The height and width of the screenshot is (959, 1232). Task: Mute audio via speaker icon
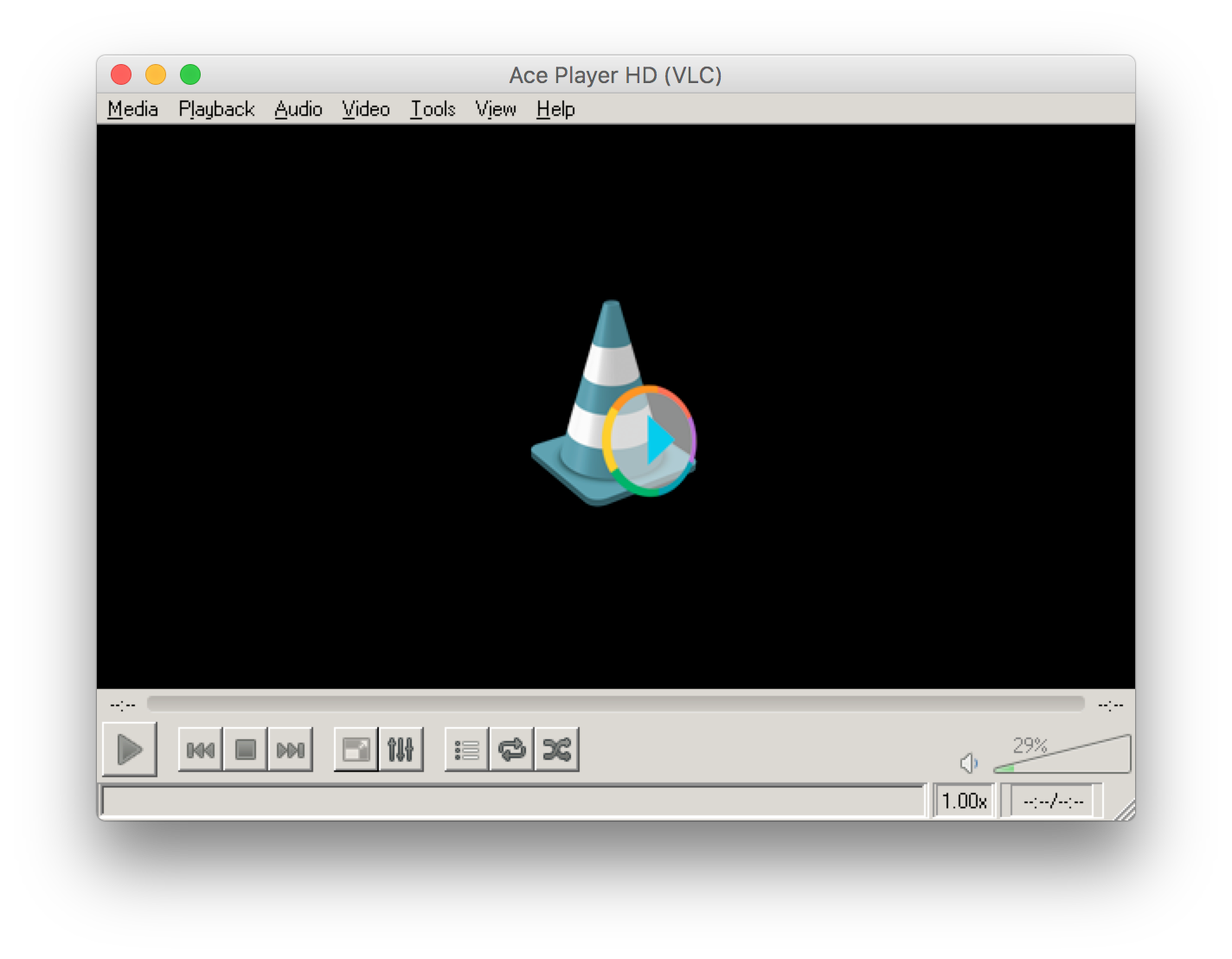(x=969, y=763)
